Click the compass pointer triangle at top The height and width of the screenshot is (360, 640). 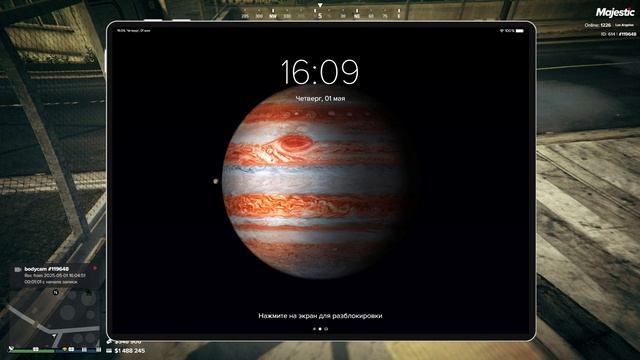[320, 5]
